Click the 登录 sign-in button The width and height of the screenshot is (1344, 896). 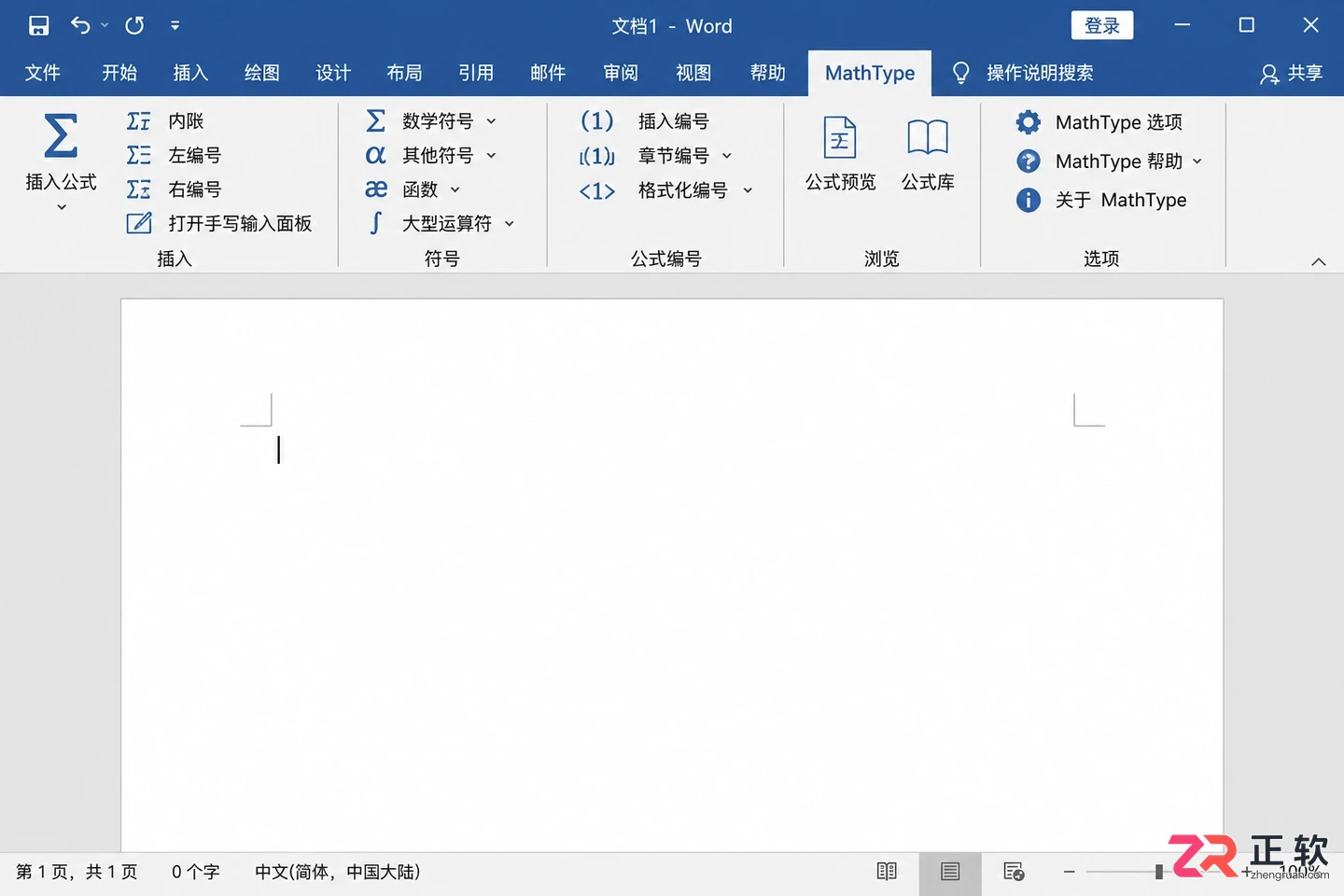(1102, 25)
